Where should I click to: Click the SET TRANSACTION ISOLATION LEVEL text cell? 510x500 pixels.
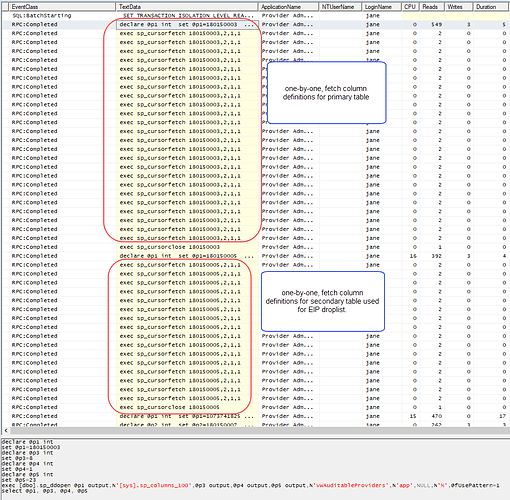tap(188, 16)
